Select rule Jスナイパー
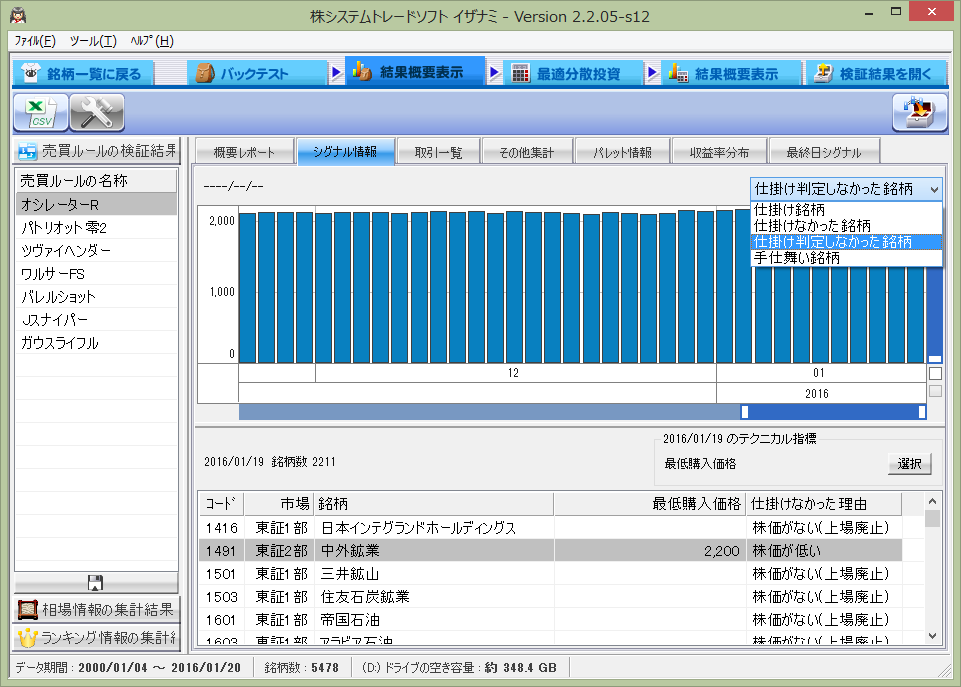 point(96,319)
